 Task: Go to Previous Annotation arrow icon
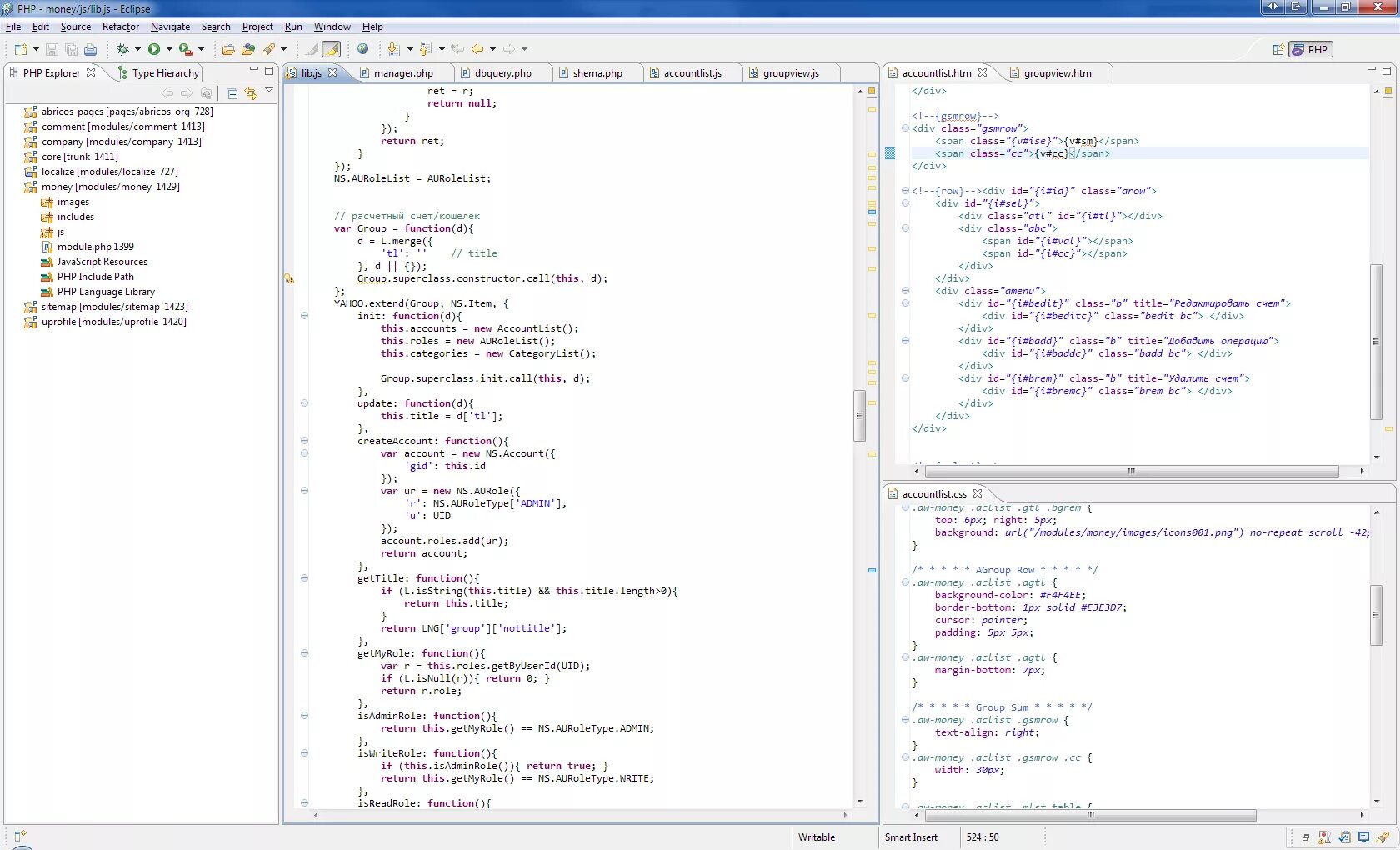(425, 50)
